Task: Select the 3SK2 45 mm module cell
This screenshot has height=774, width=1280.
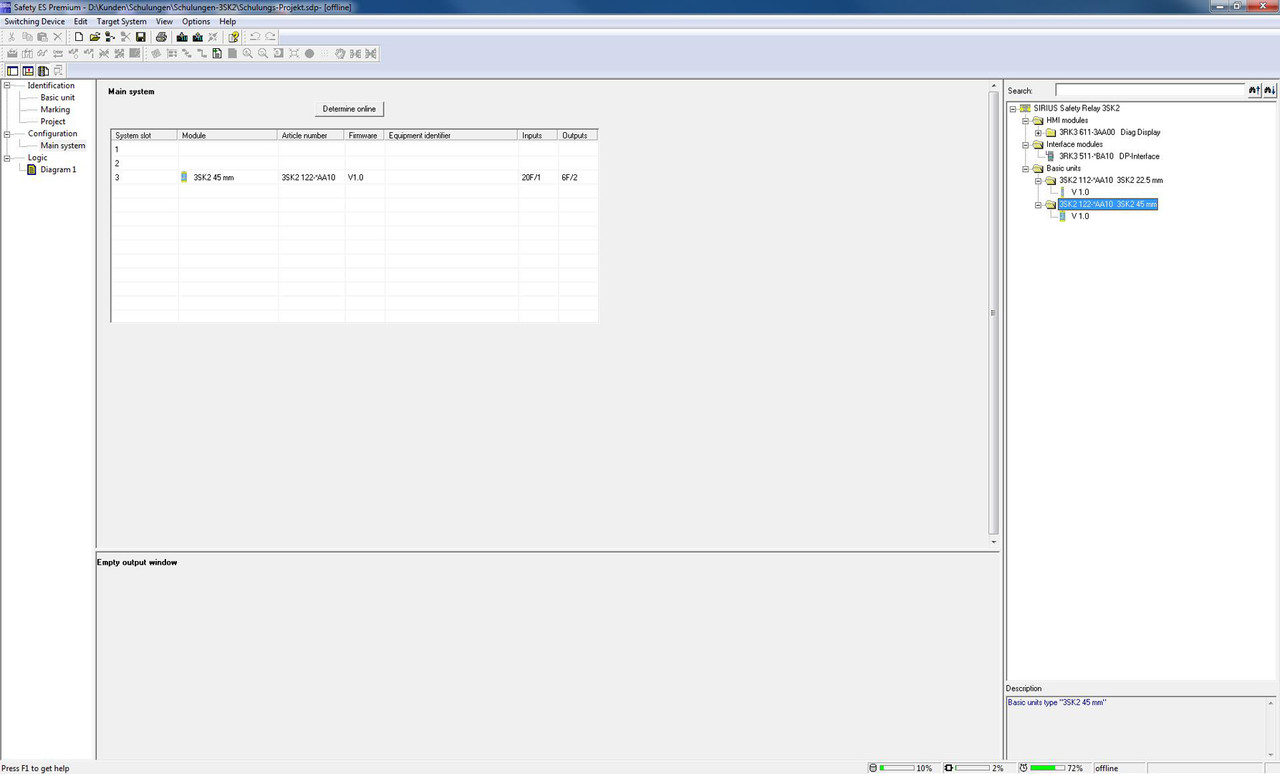Action: click(228, 177)
